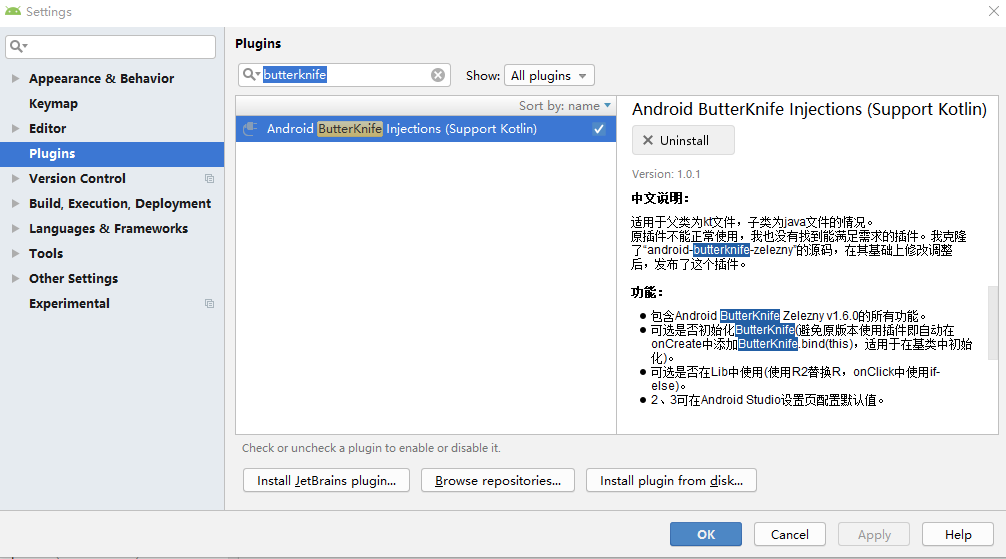This screenshot has width=1006, height=559.
Task: Expand the Other Settings section
Action: [15, 279]
